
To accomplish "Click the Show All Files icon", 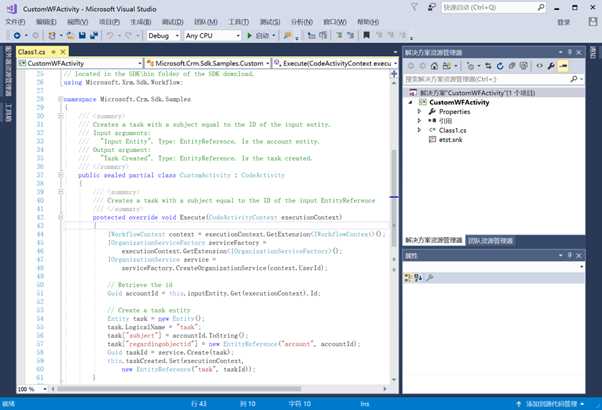I will [x=524, y=66].
